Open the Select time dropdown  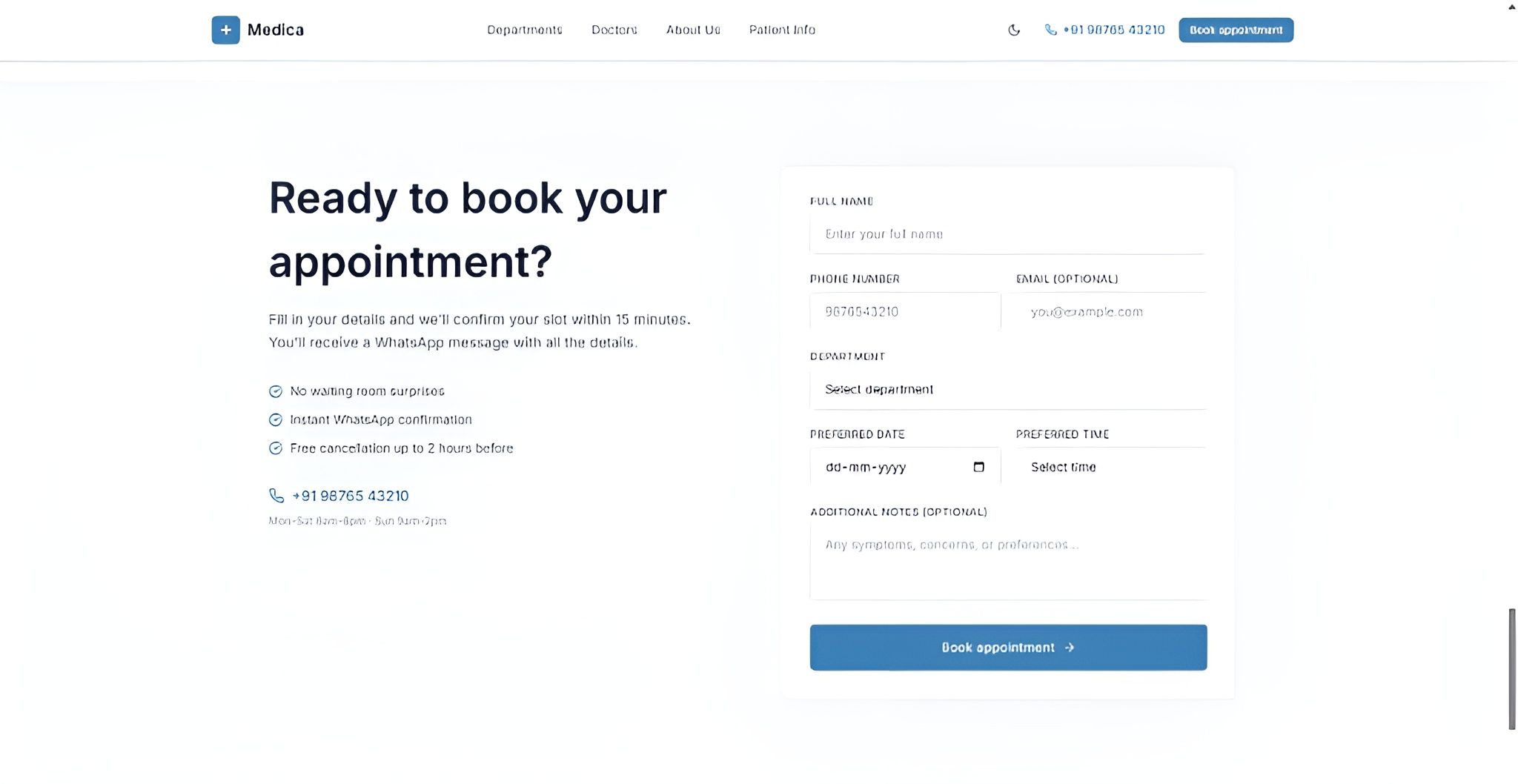[x=1111, y=467]
